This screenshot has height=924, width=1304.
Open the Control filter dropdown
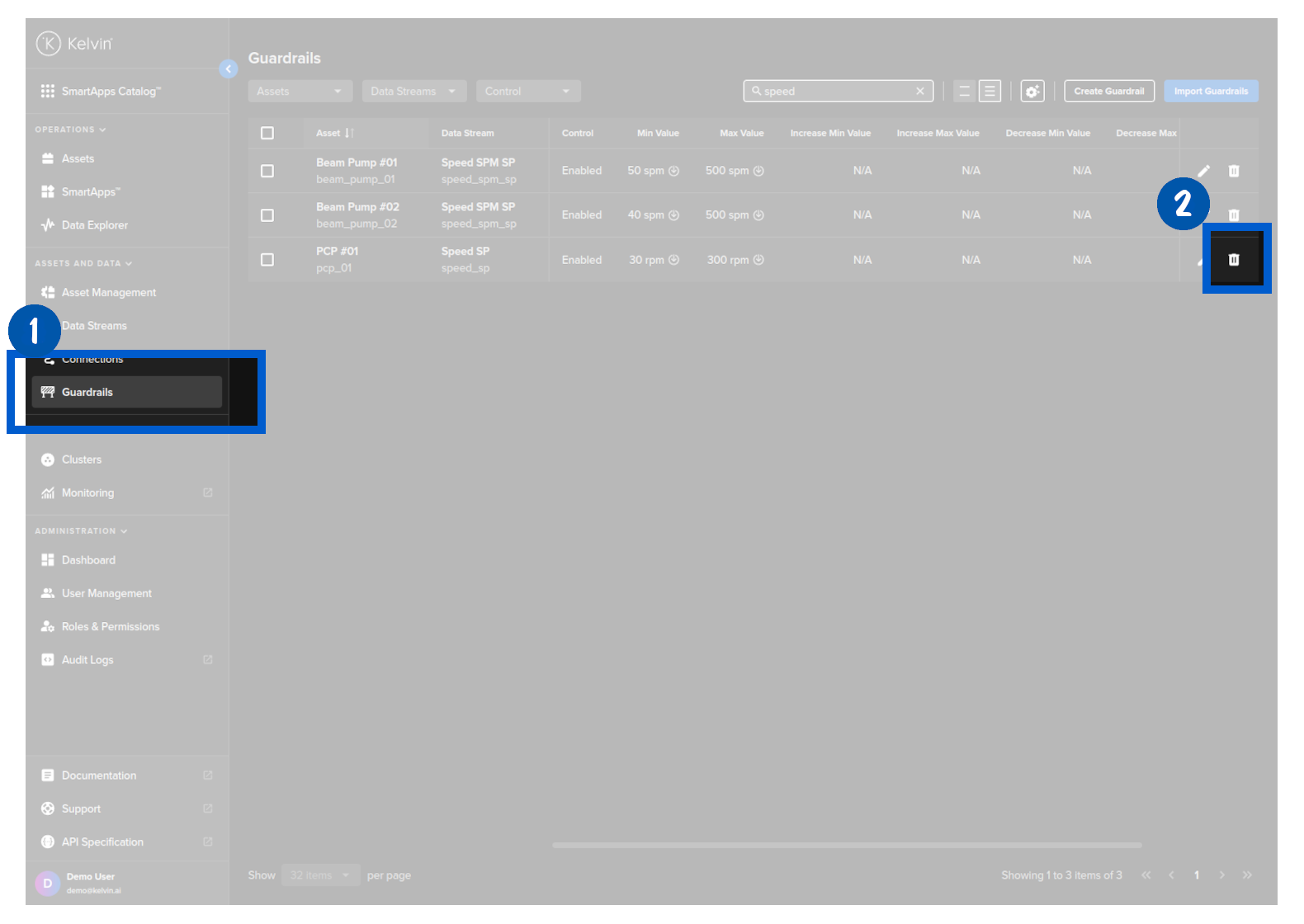coord(527,92)
